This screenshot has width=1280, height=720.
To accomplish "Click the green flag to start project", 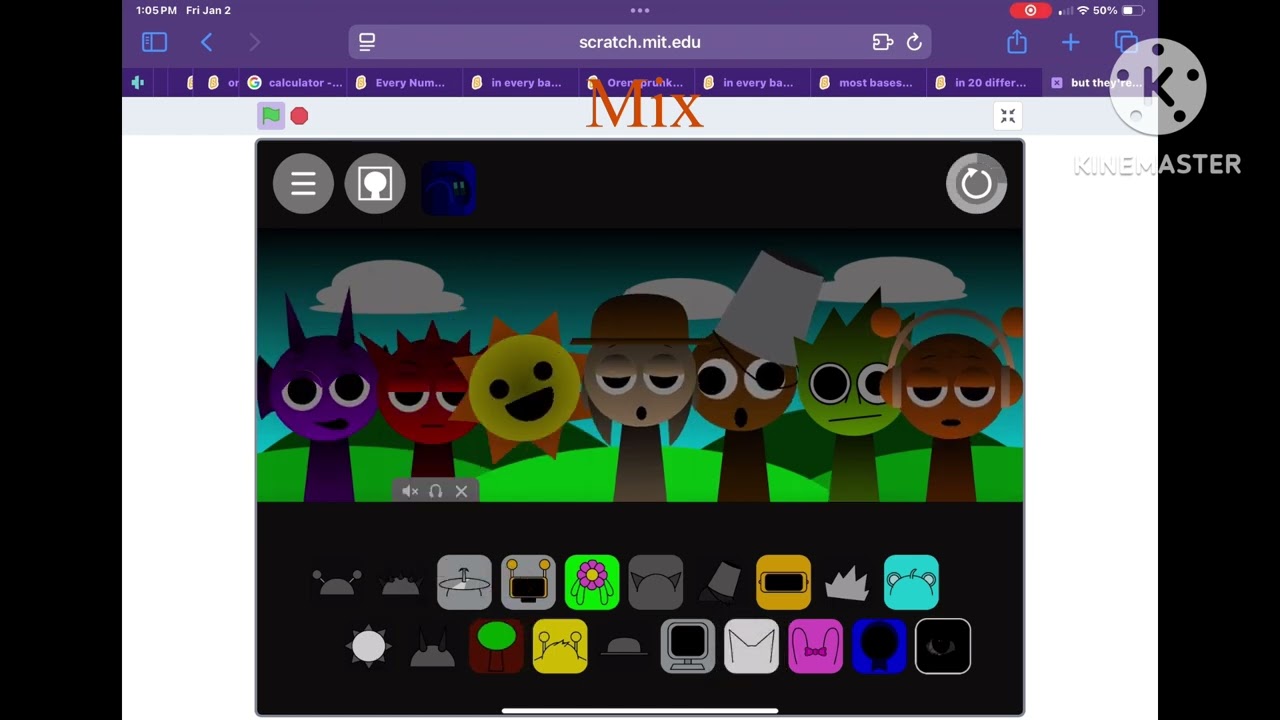I will pos(271,116).
